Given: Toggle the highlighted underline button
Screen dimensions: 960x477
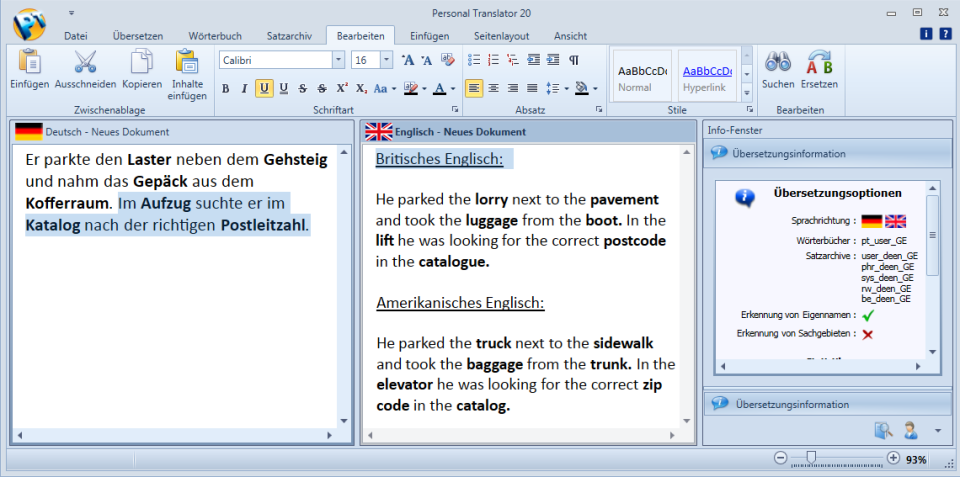Looking at the screenshot, I should [264, 89].
